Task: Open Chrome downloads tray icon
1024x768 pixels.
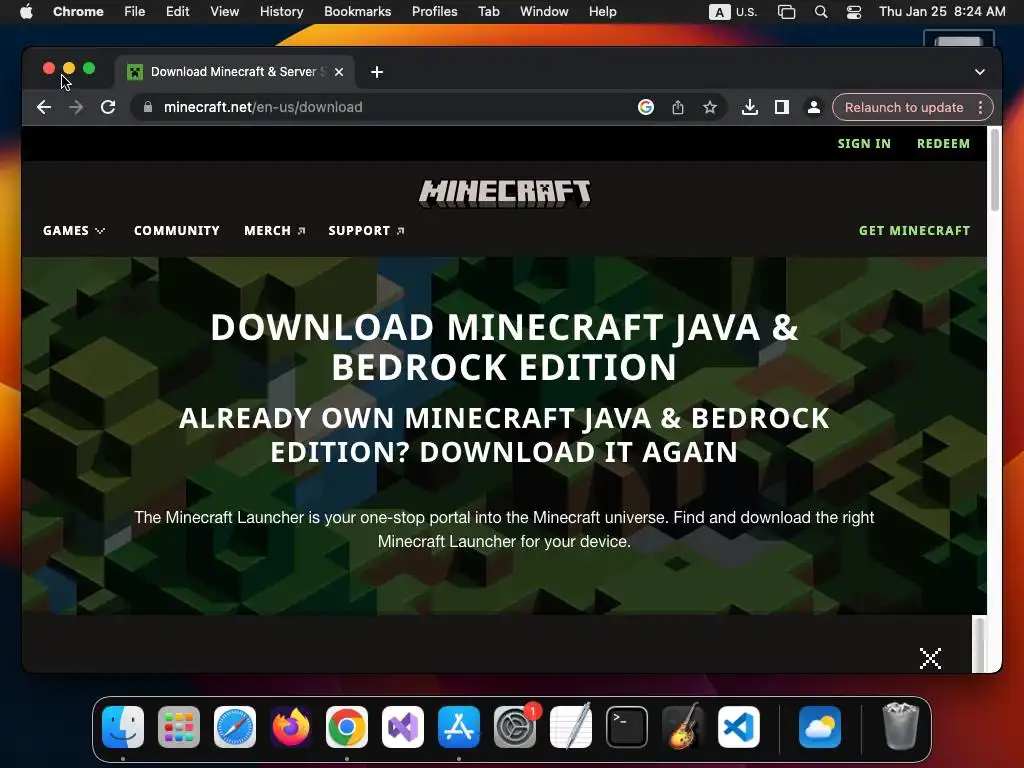Action: (750, 107)
